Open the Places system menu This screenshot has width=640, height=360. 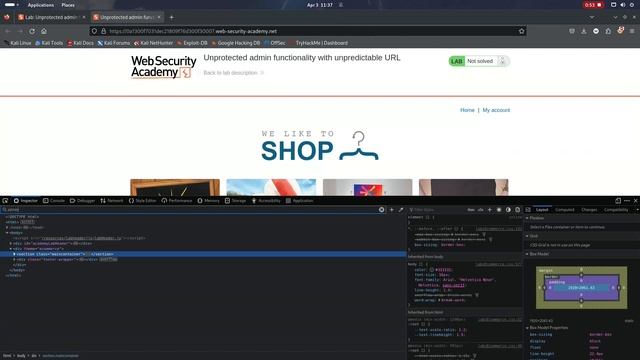(x=68, y=5)
